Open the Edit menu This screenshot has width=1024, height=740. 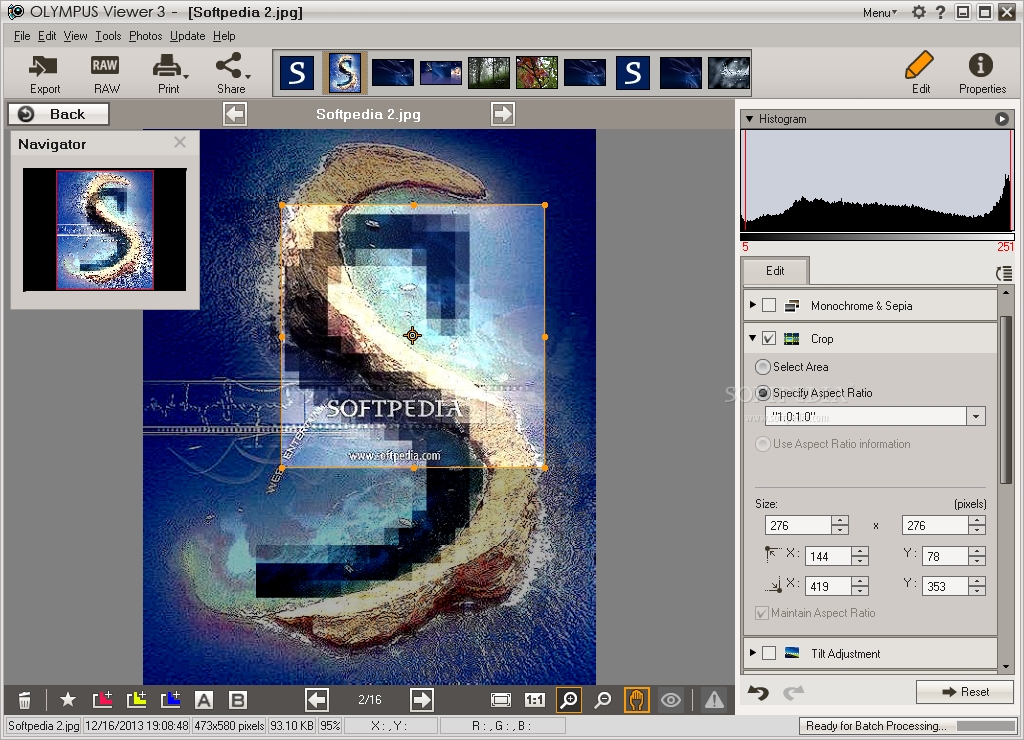[x=47, y=36]
